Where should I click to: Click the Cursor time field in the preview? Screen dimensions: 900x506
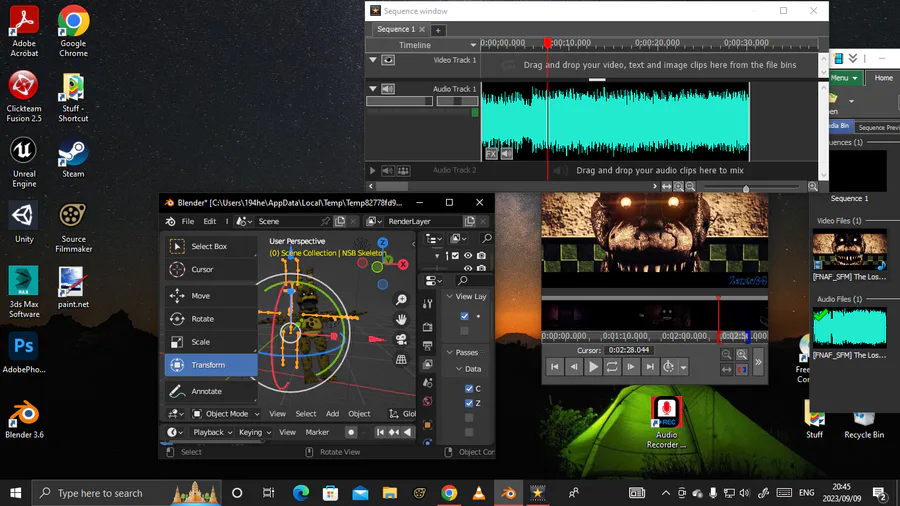coord(629,350)
